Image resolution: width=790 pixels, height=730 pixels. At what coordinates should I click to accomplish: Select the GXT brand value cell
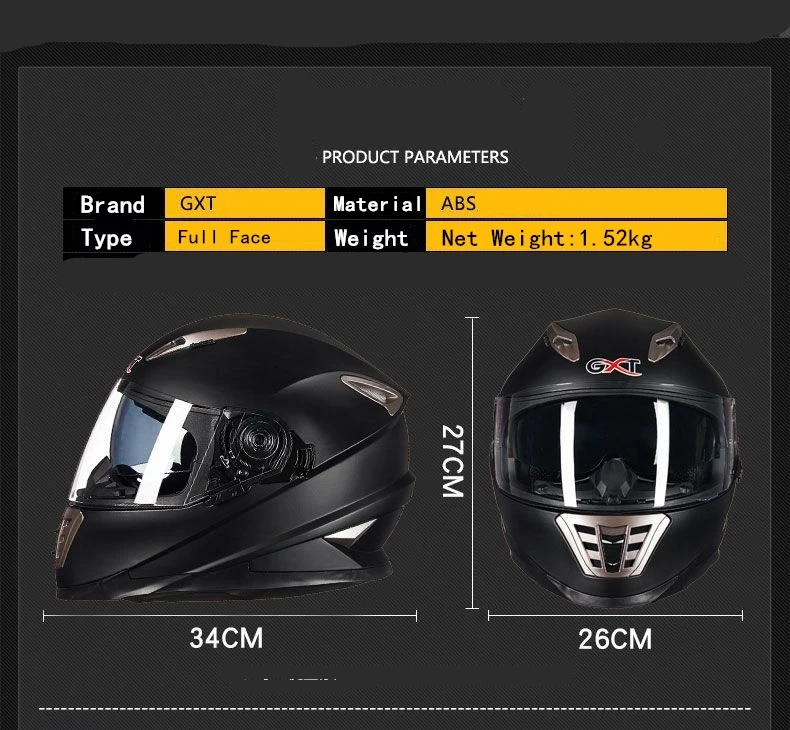coord(244,203)
